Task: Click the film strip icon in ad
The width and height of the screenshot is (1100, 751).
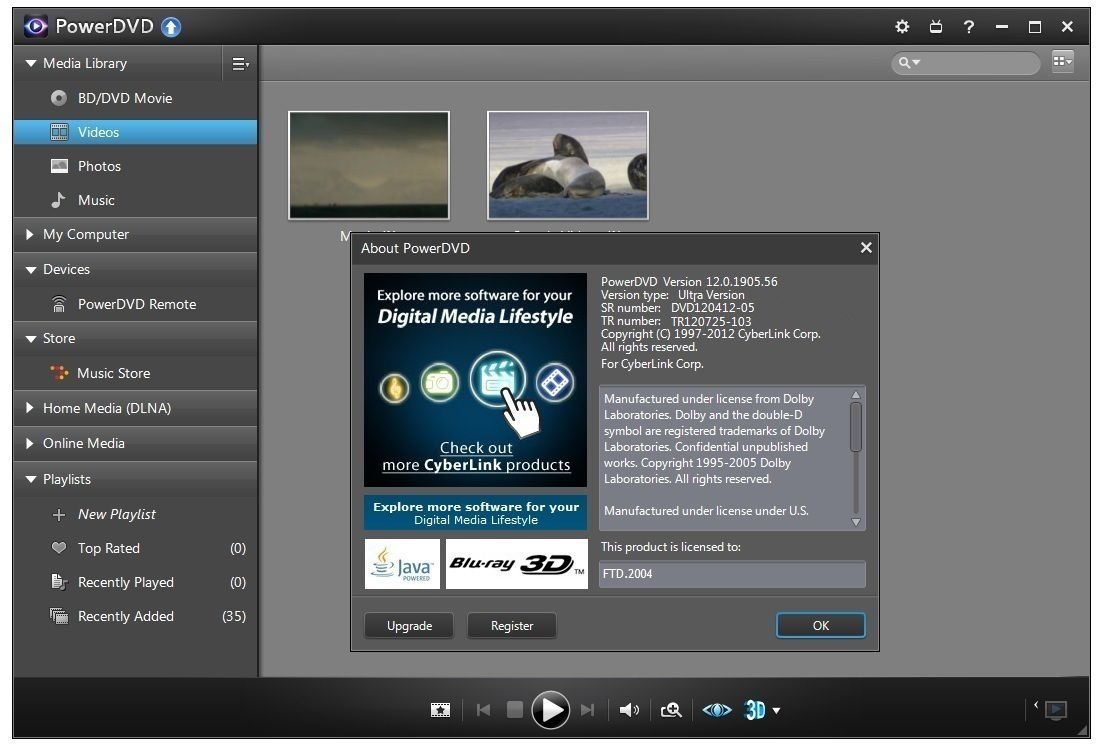Action: [555, 383]
